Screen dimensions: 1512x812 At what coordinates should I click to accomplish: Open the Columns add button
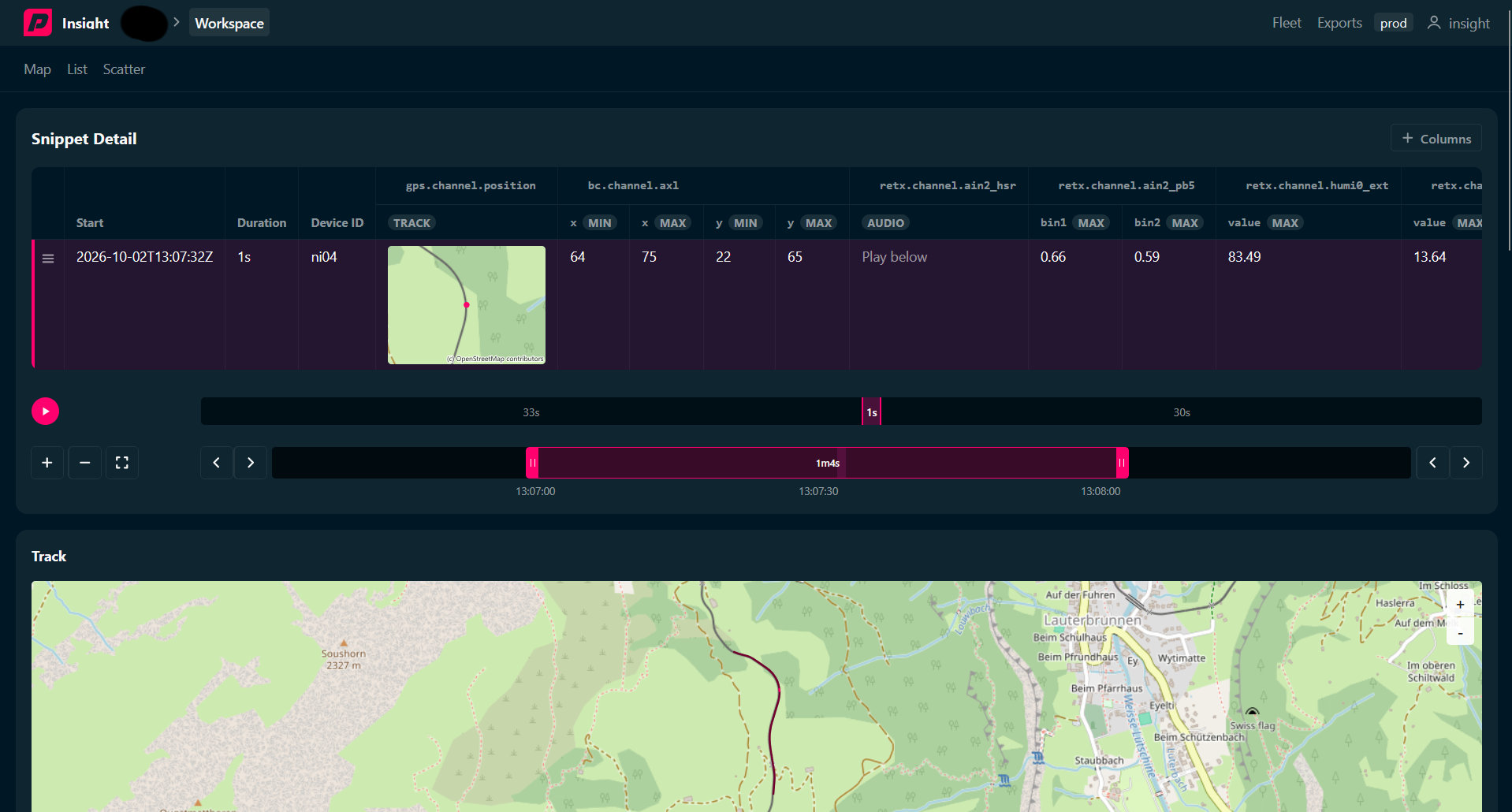1436,138
